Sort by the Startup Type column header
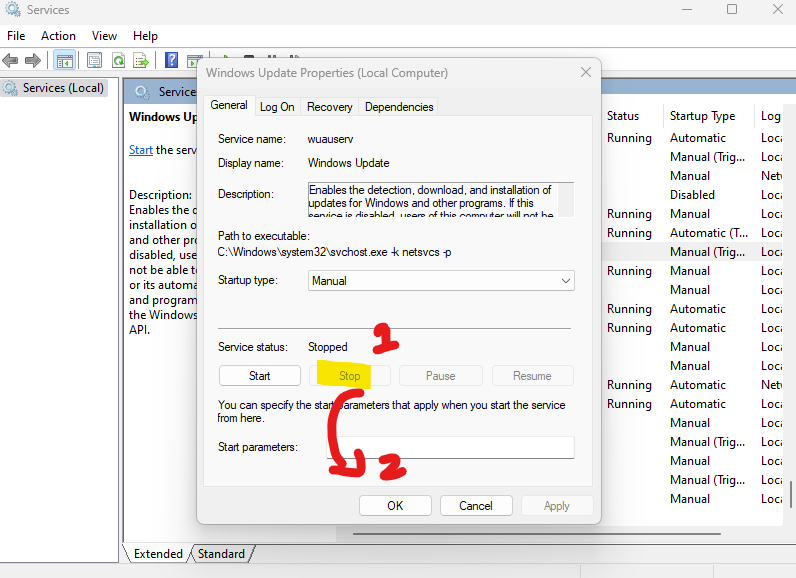This screenshot has height=578, width=796. [702, 116]
